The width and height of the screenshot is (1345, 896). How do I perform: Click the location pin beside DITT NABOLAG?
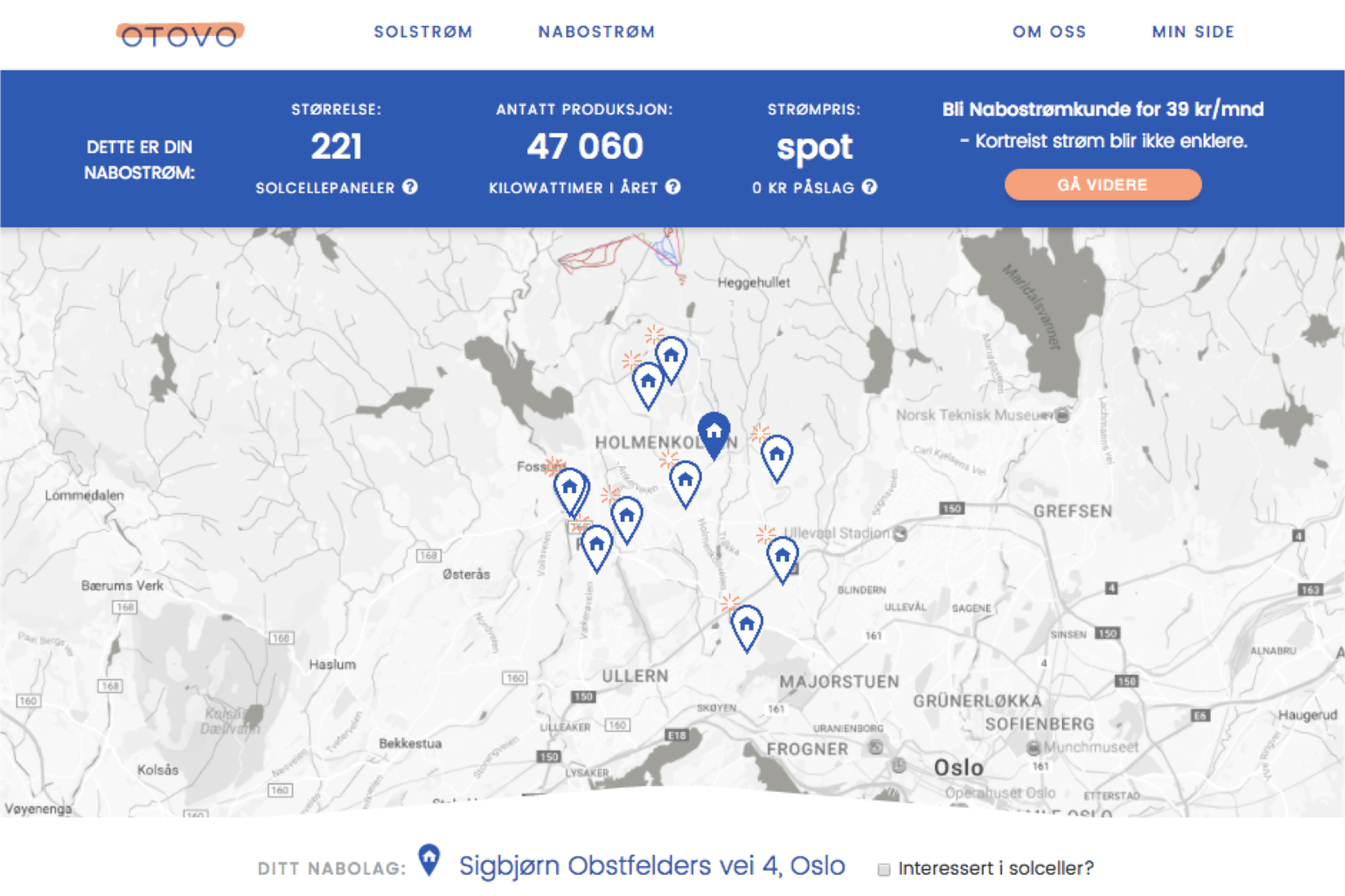429,860
